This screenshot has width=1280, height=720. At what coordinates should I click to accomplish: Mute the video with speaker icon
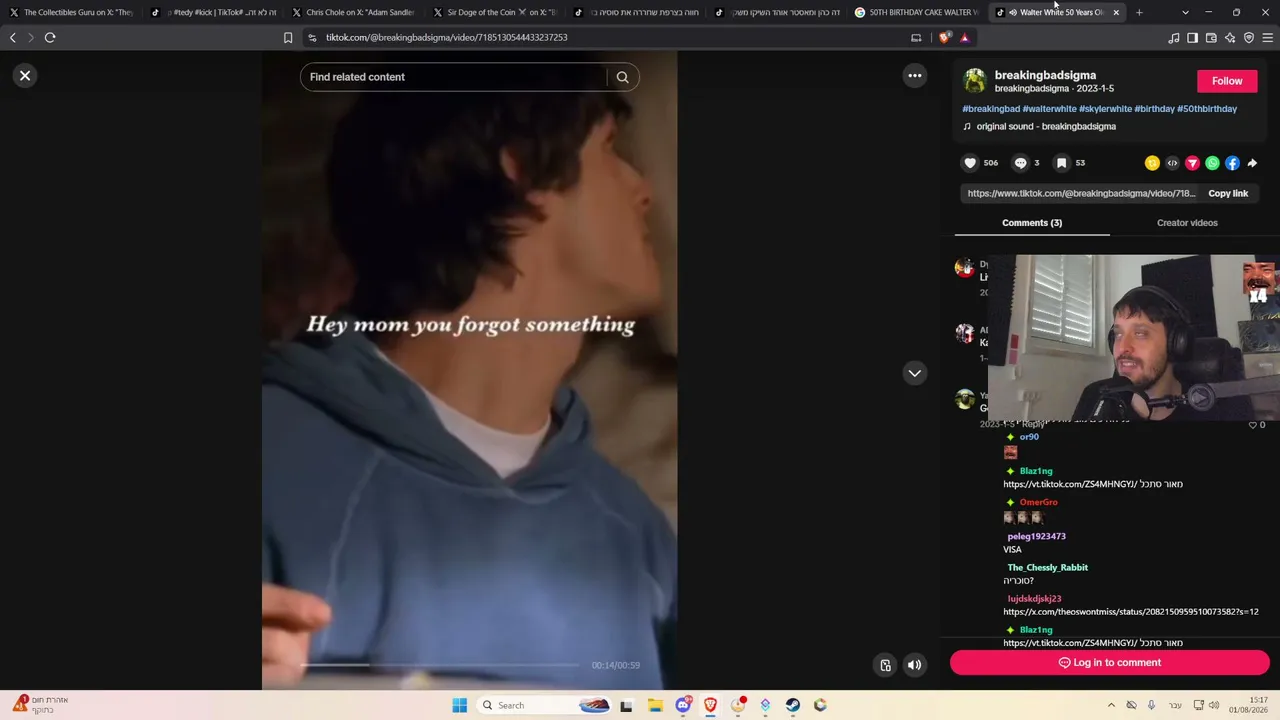[914, 665]
